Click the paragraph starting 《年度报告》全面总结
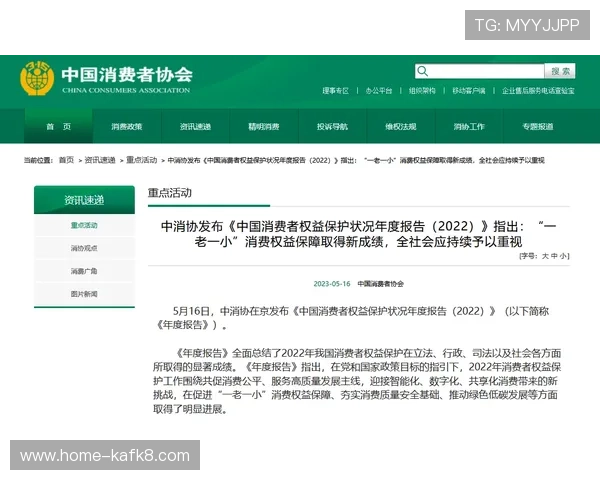 click(357, 381)
